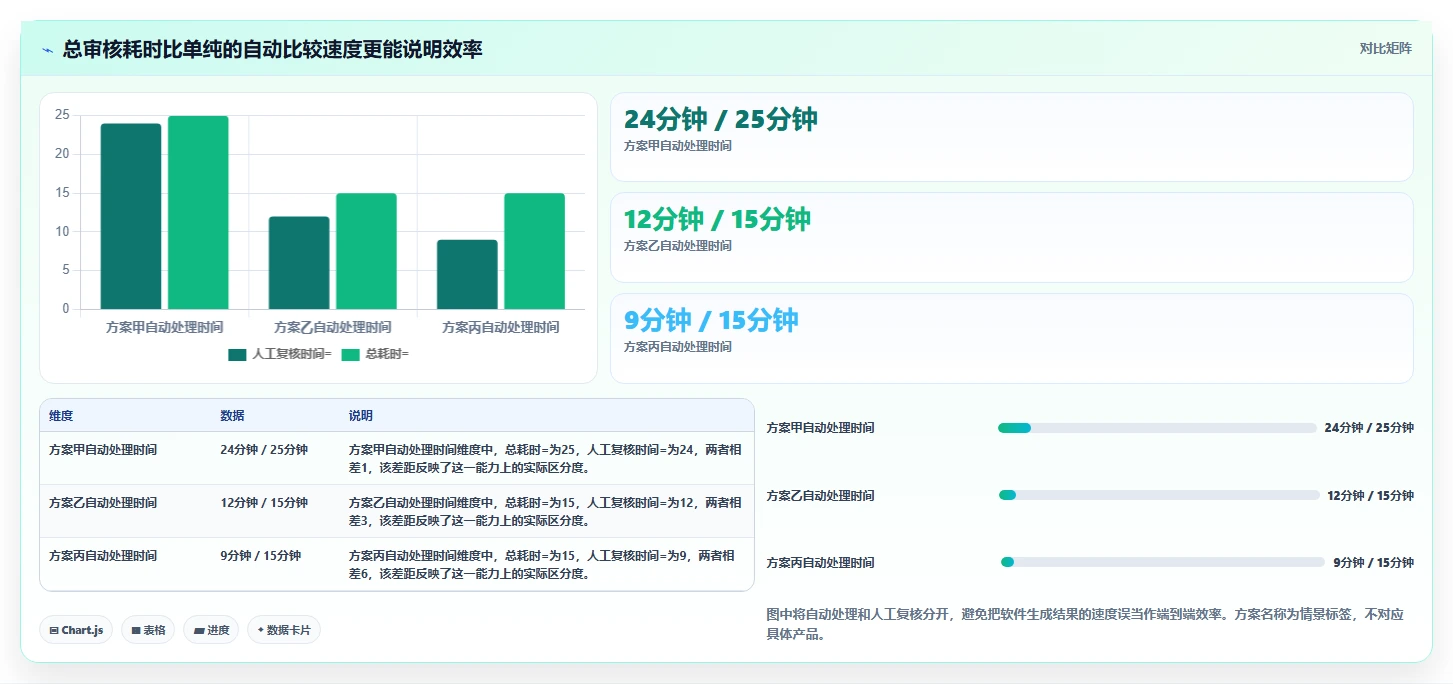Click the 方案甲 dark green bar
The height and width of the screenshot is (684, 1453).
(x=131, y=216)
